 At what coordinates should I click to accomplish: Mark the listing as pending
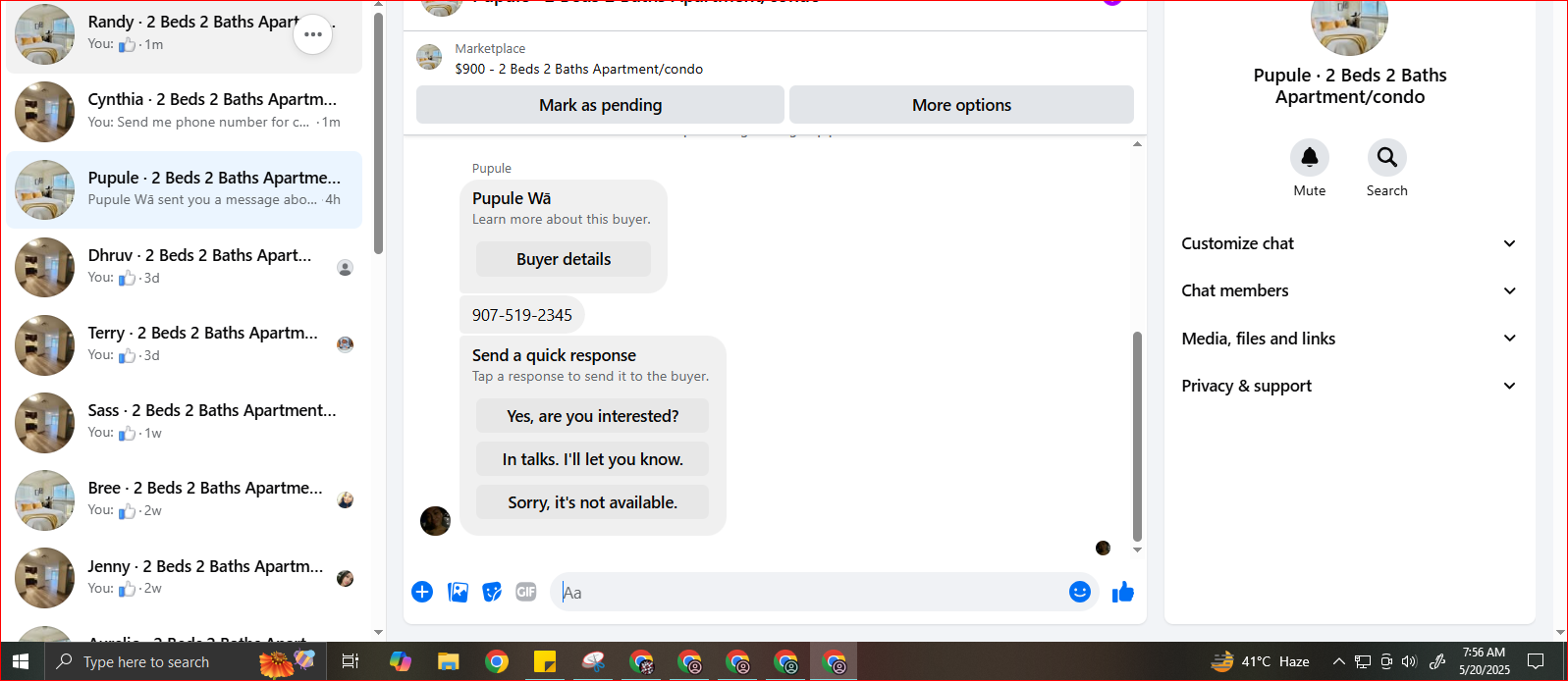click(x=600, y=105)
